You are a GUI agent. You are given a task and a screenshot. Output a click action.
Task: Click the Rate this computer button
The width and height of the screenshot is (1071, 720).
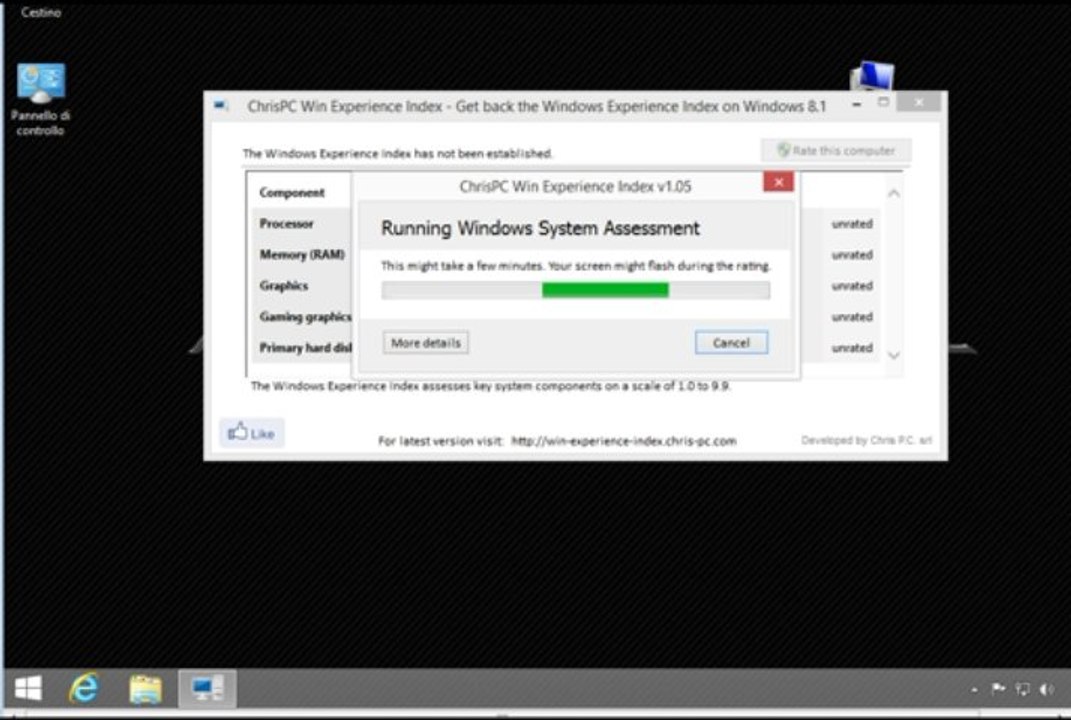(x=836, y=150)
